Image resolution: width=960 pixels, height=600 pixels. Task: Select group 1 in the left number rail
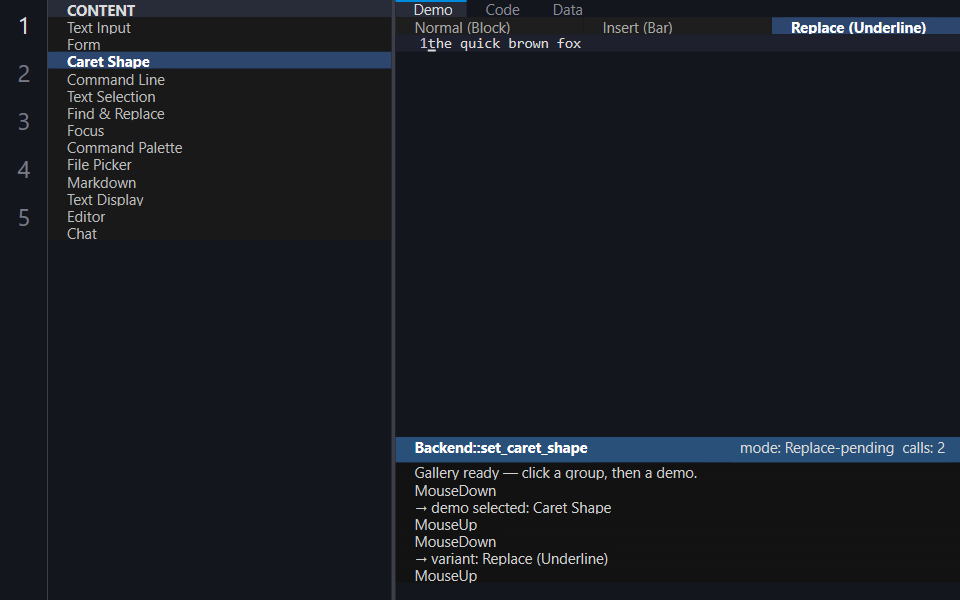tap(23, 26)
